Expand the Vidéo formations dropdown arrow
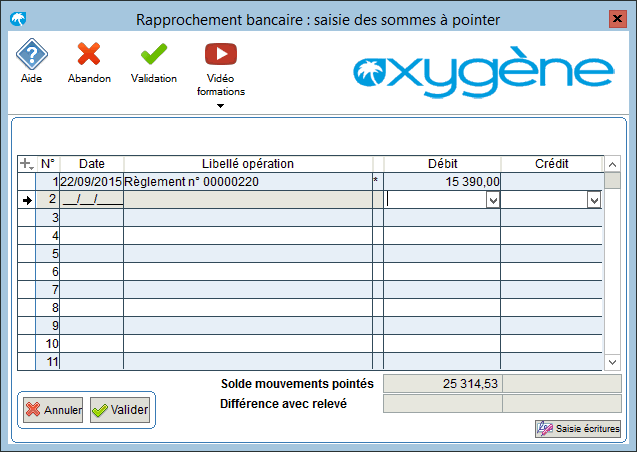This screenshot has width=637, height=452. click(221, 106)
